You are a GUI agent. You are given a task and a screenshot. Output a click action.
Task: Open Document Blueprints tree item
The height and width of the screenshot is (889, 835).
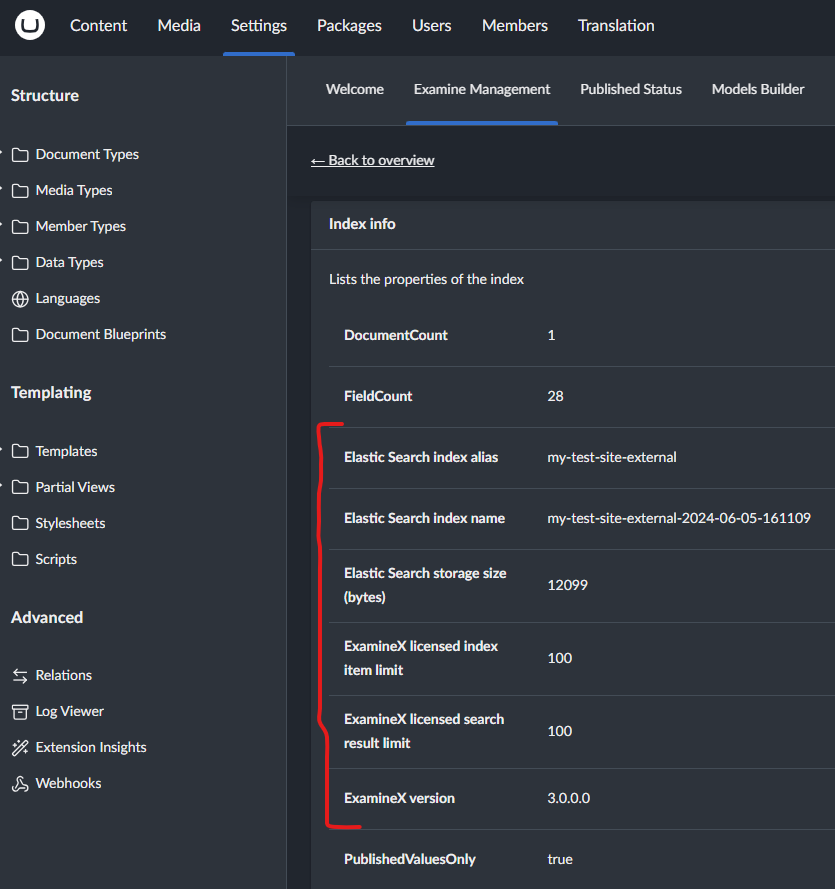[x=101, y=335]
